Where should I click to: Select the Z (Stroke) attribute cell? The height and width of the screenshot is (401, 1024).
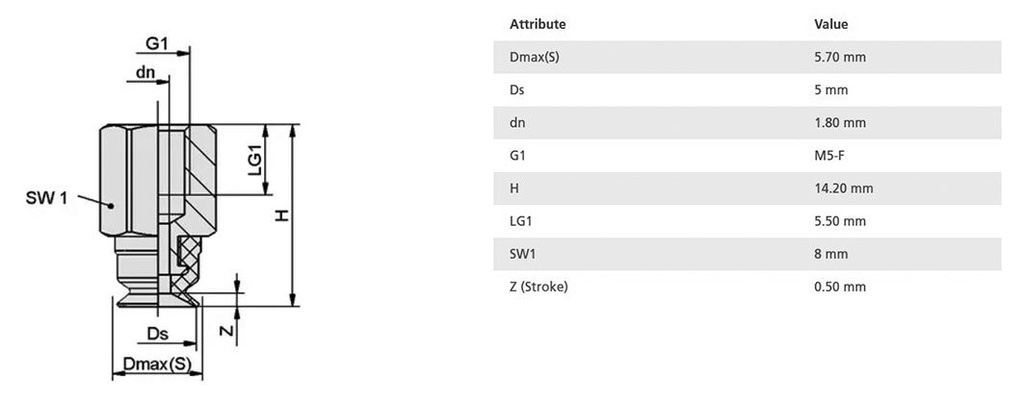pyautogui.click(x=538, y=287)
